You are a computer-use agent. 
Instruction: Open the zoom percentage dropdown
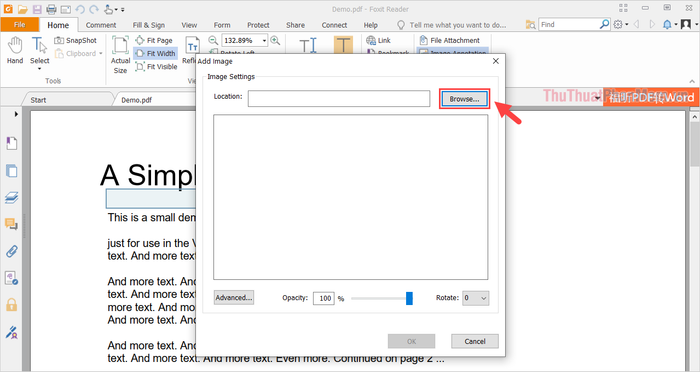[264, 41]
